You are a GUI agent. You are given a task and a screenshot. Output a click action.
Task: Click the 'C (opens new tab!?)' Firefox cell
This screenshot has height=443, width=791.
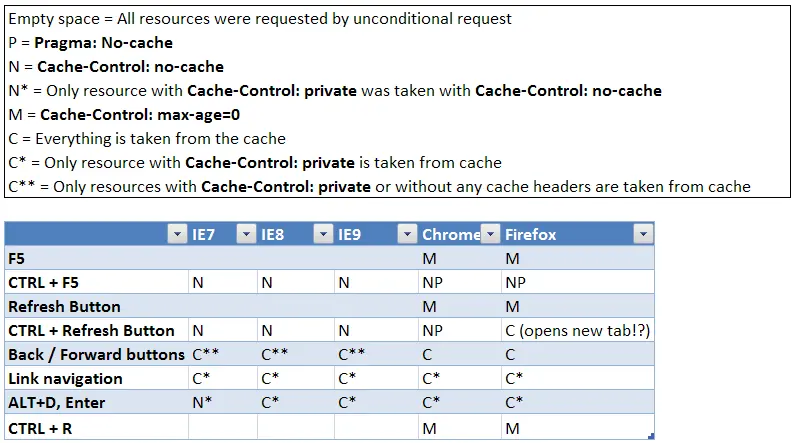point(578,330)
